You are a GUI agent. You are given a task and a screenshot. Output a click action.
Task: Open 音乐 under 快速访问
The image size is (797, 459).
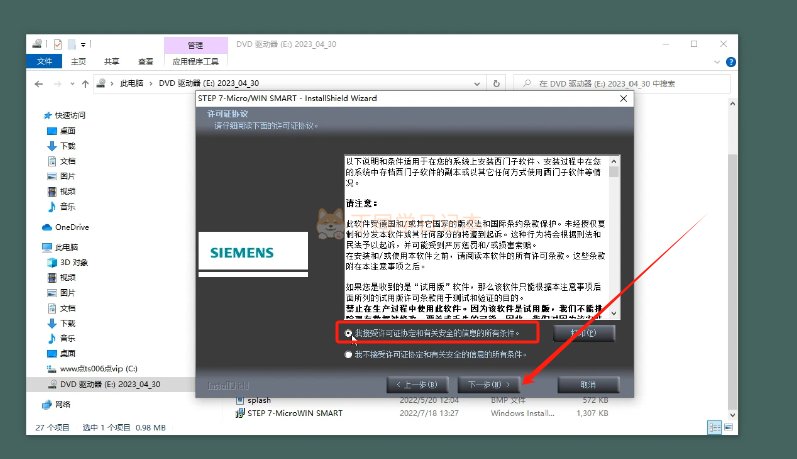61,207
